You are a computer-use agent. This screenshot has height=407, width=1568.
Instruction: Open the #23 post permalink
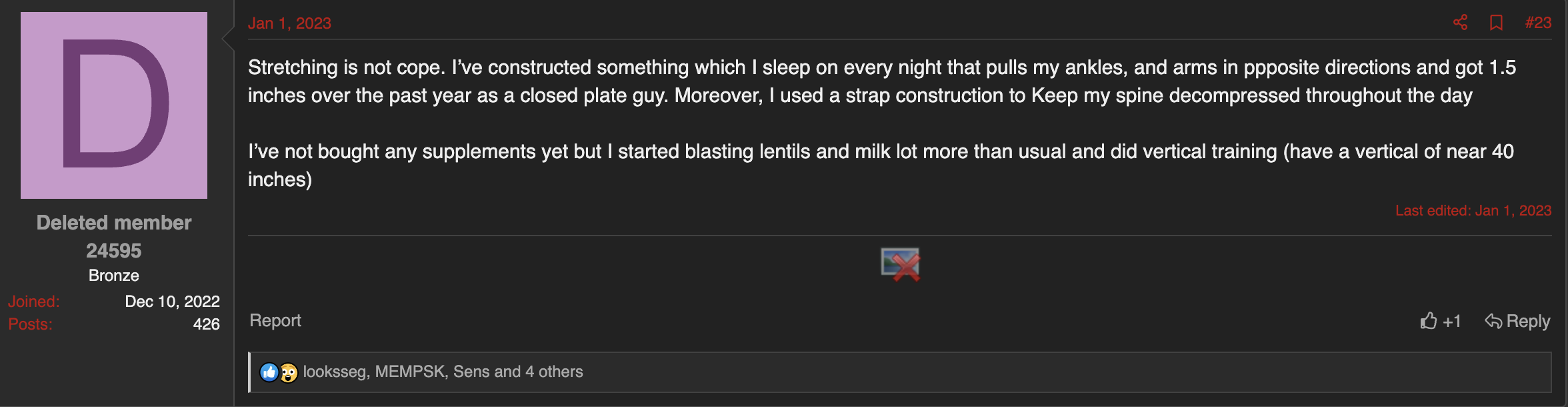(1538, 23)
